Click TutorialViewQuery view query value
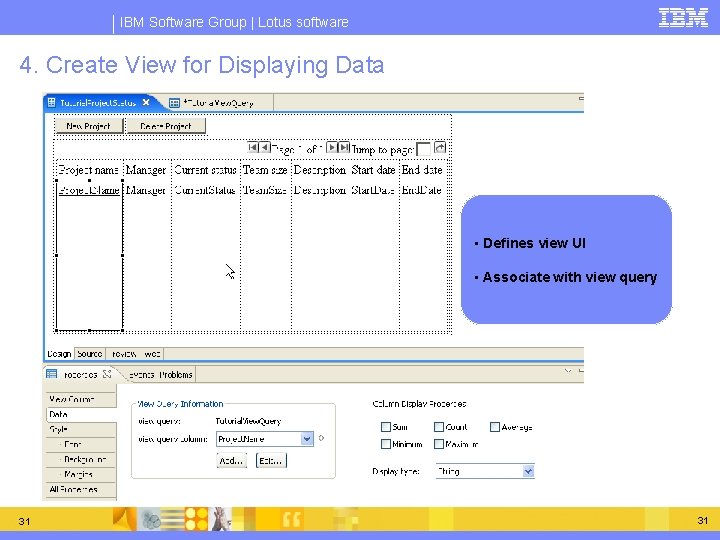The width and height of the screenshot is (720, 540). pos(248,421)
